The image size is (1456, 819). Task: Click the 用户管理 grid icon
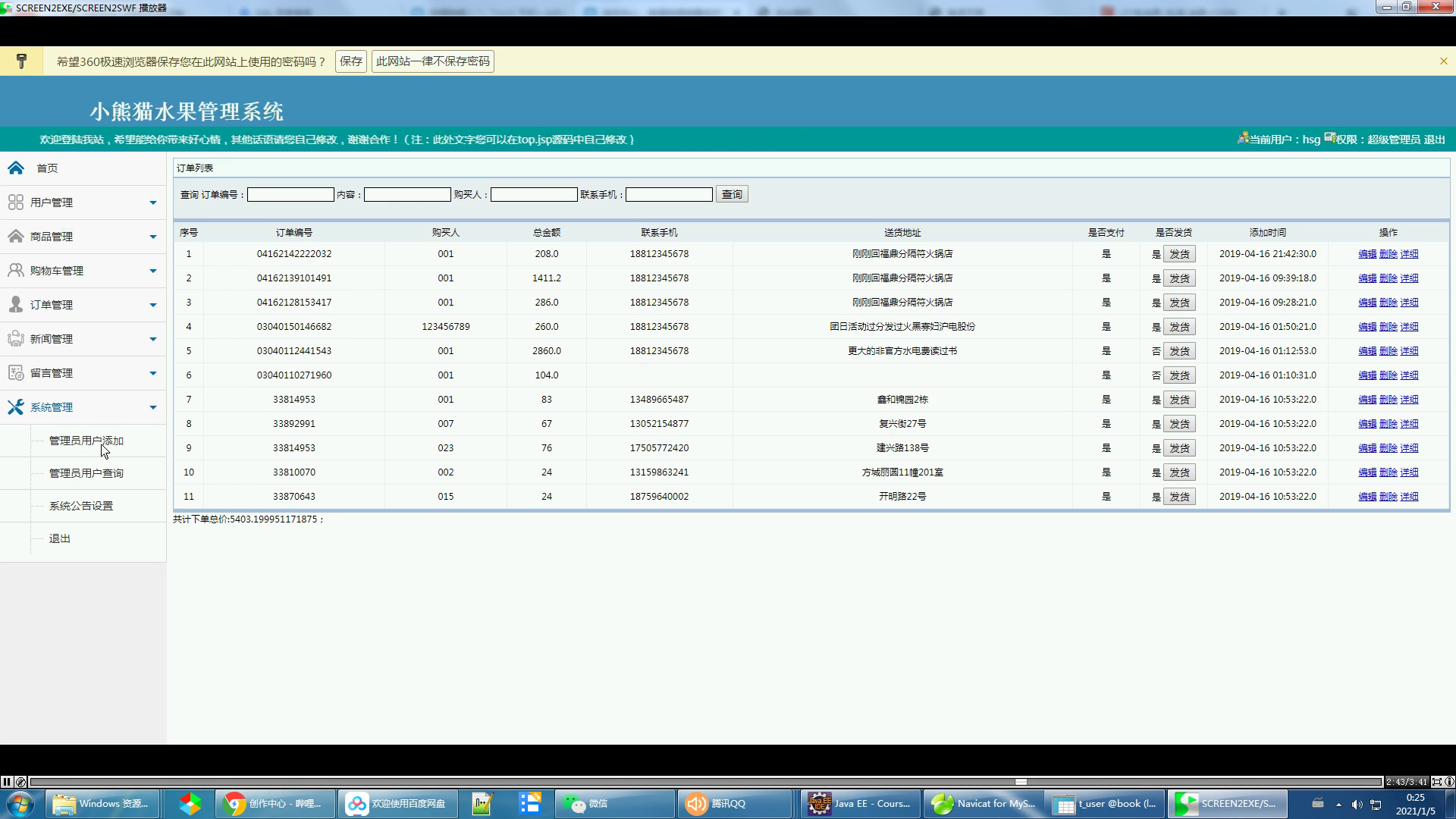click(16, 202)
